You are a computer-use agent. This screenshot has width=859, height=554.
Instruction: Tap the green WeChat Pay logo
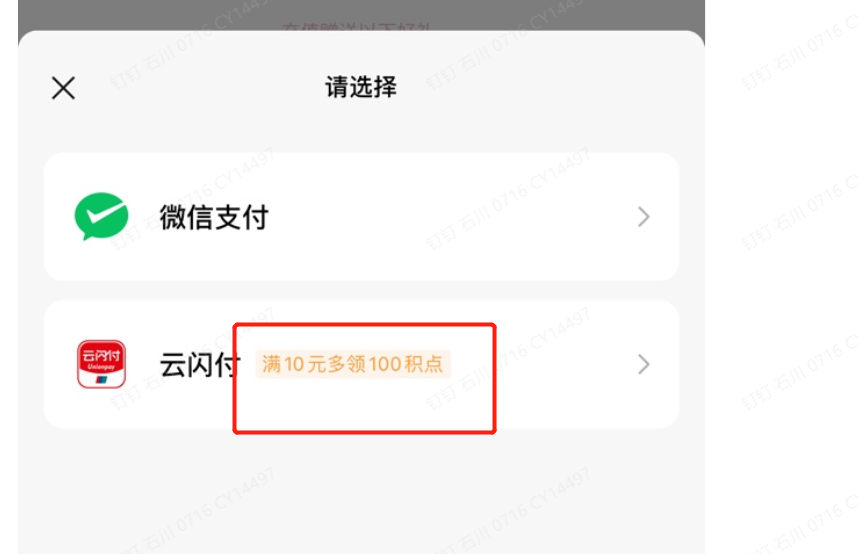101,216
